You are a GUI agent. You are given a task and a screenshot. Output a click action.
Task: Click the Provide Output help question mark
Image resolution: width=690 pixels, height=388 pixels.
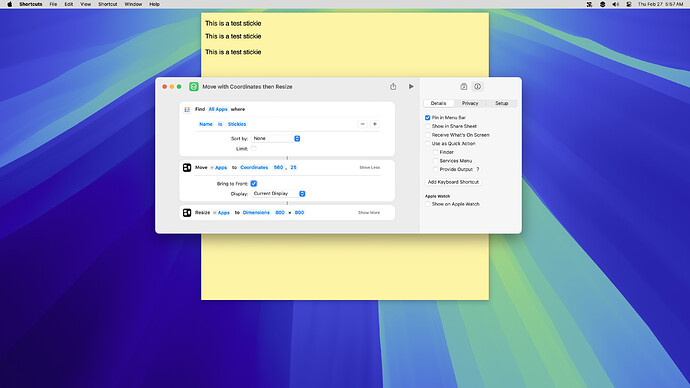coord(477,169)
